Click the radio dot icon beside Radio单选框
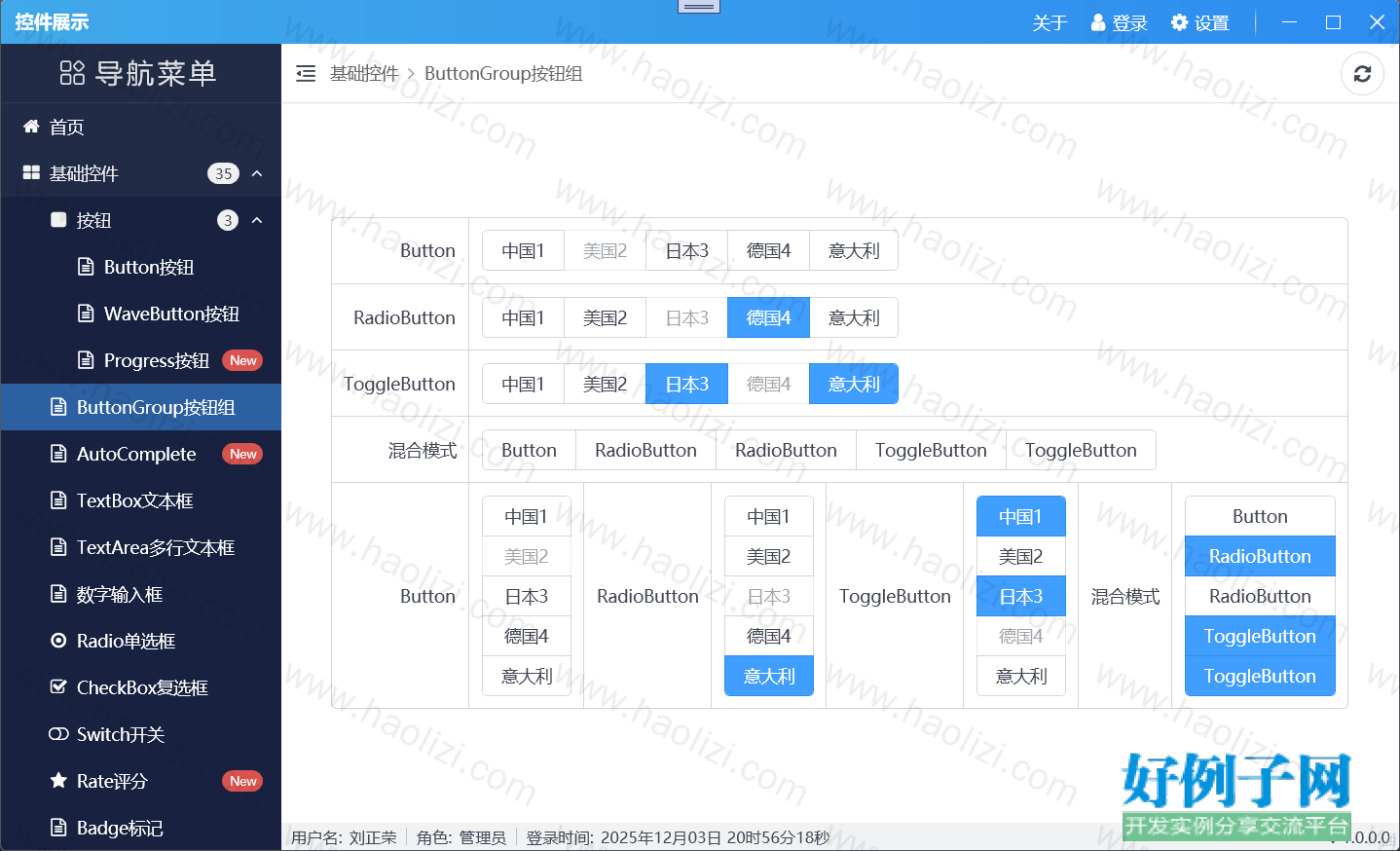Screen dimensions: 1400x851 coord(58,641)
